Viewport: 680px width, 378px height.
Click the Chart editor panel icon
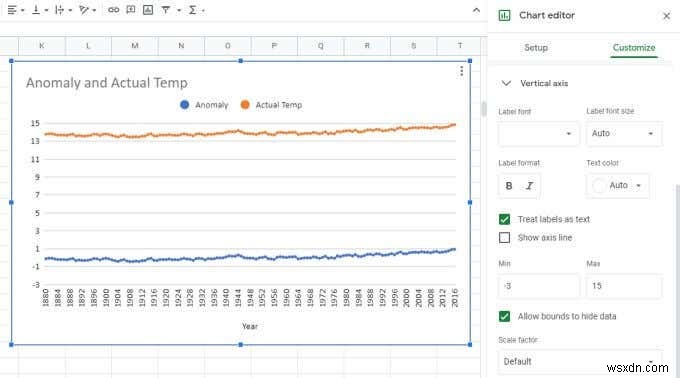(504, 16)
